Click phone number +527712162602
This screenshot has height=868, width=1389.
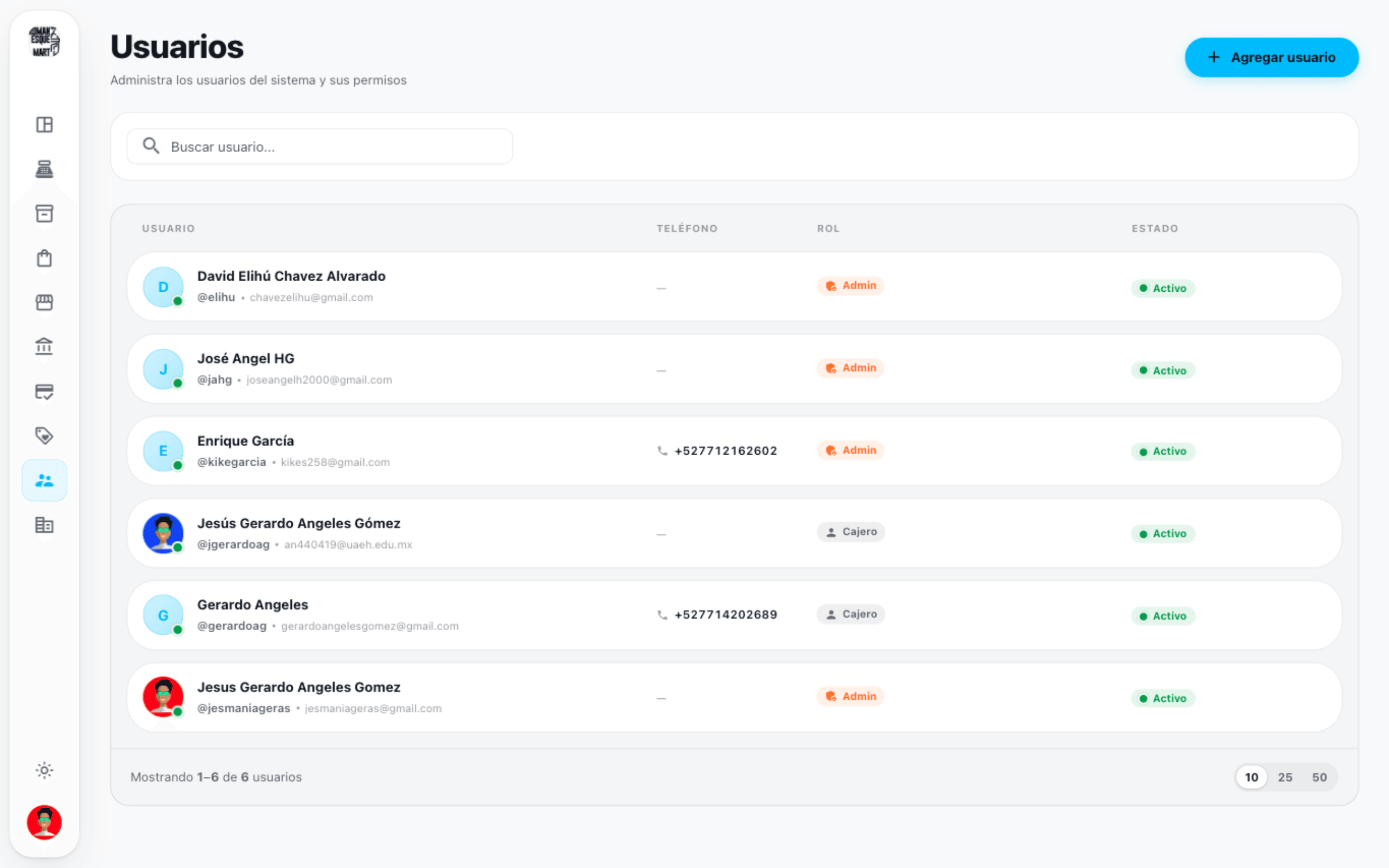(x=726, y=451)
